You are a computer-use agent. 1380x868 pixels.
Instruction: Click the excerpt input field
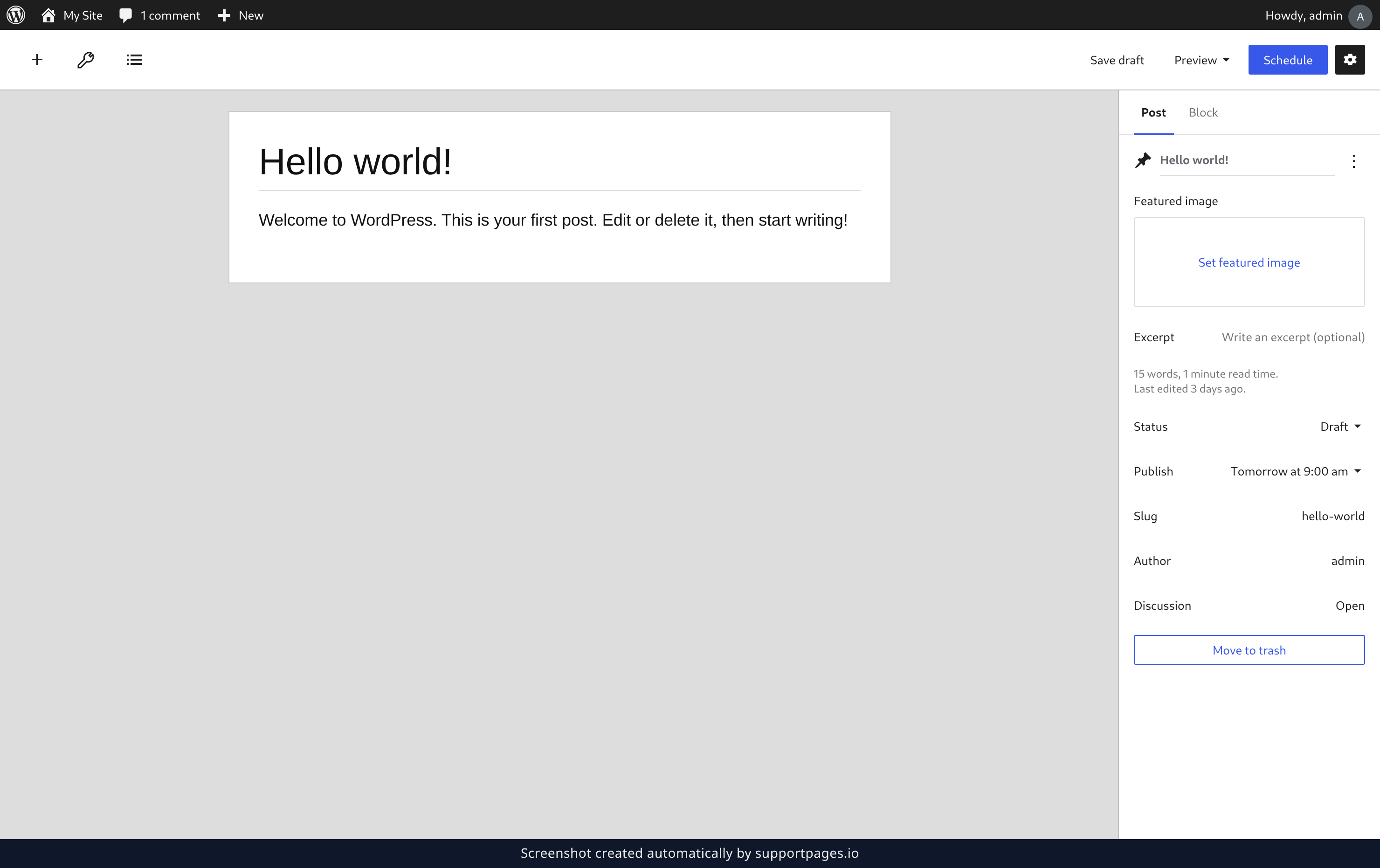pos(1292,337)
